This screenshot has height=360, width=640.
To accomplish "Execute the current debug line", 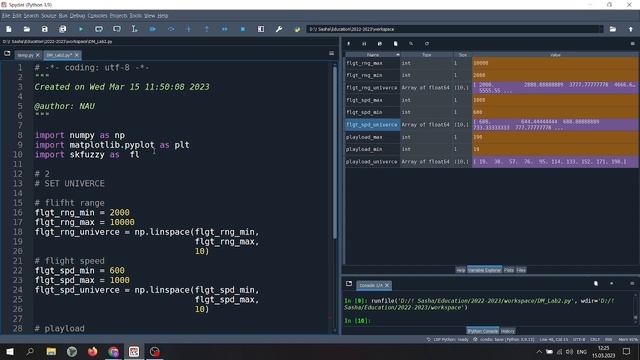I will click(x=171, y=29).
